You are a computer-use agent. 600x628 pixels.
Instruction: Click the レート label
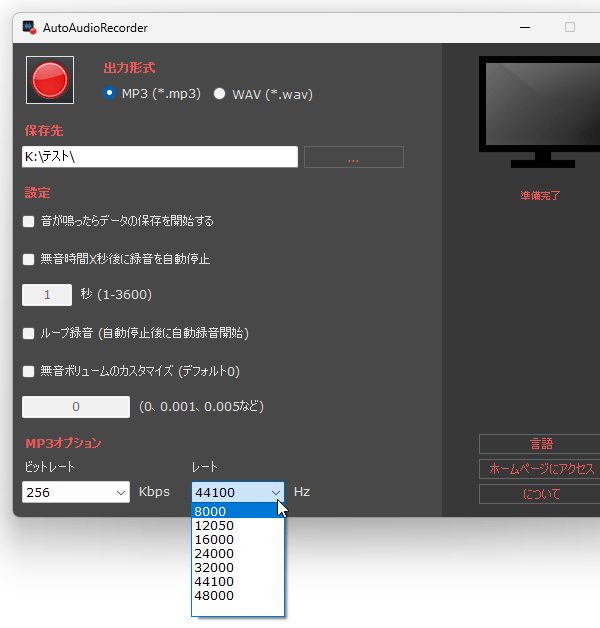pos(205,467)
